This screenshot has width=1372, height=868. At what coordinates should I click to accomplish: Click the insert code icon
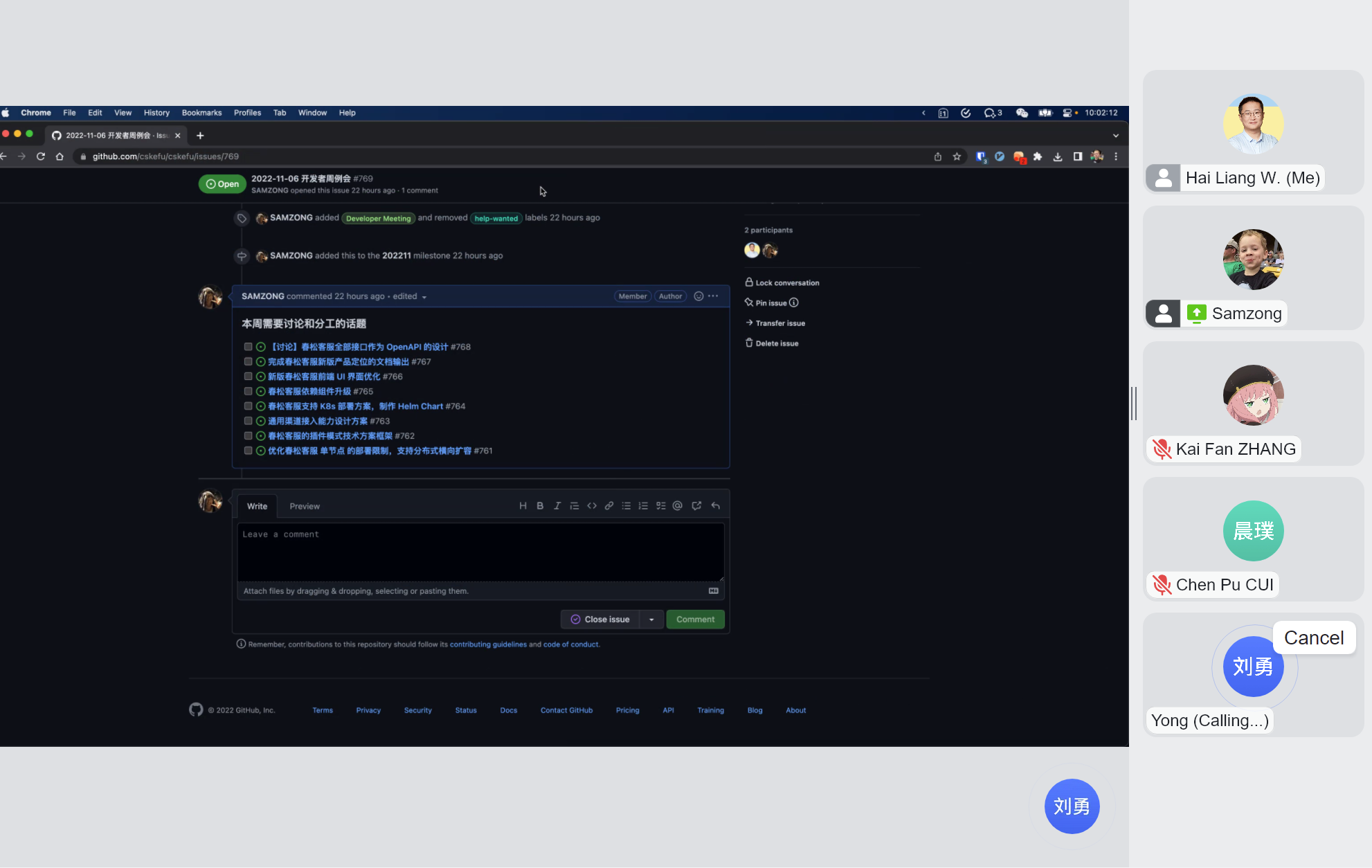coord(592,506)
